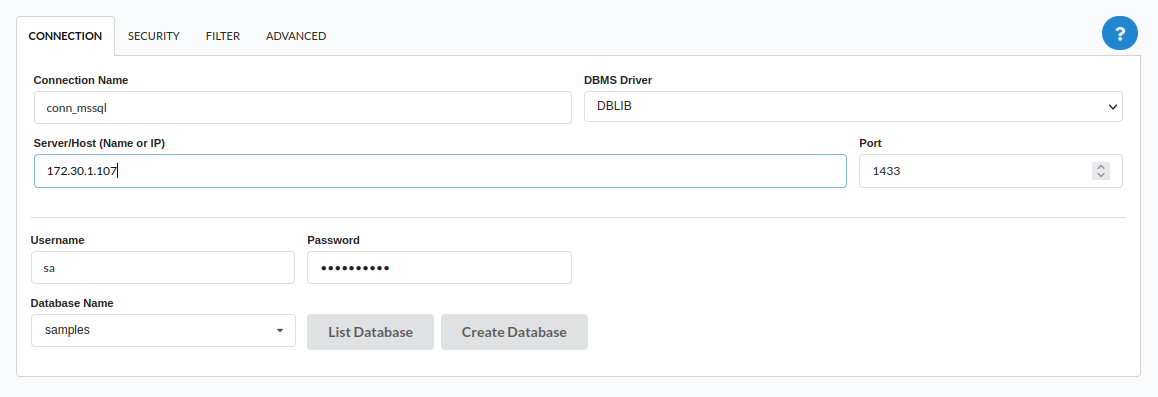
Task: Click the List Database button
Action: [370, 332]
